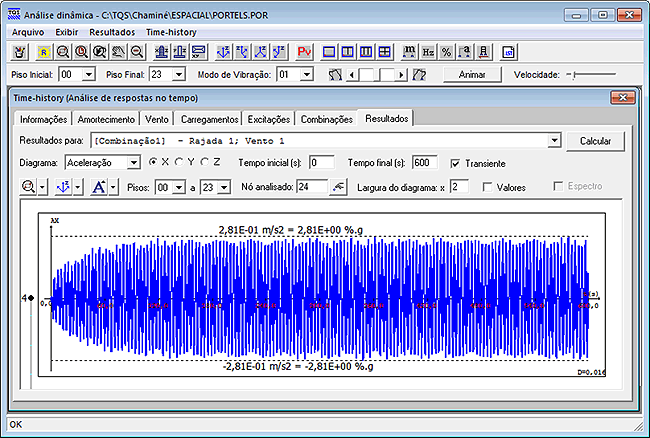Click the node pick icon beside Nó analisado
Screen dimensions: 650x438
338,187
